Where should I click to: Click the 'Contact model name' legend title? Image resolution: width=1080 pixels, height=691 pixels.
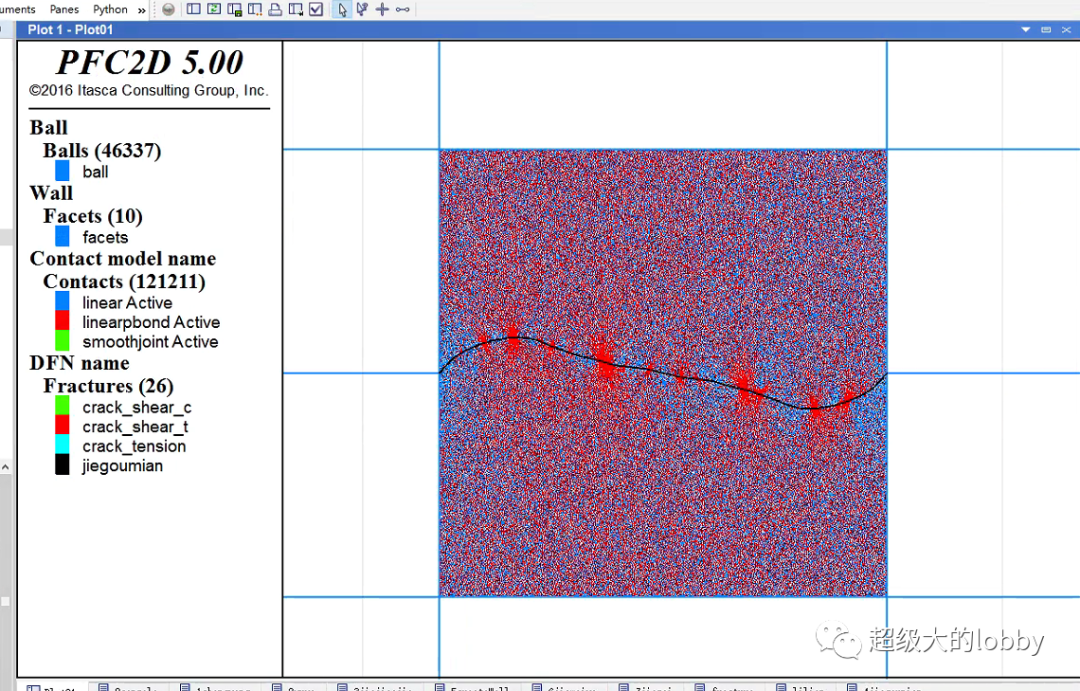123,258
